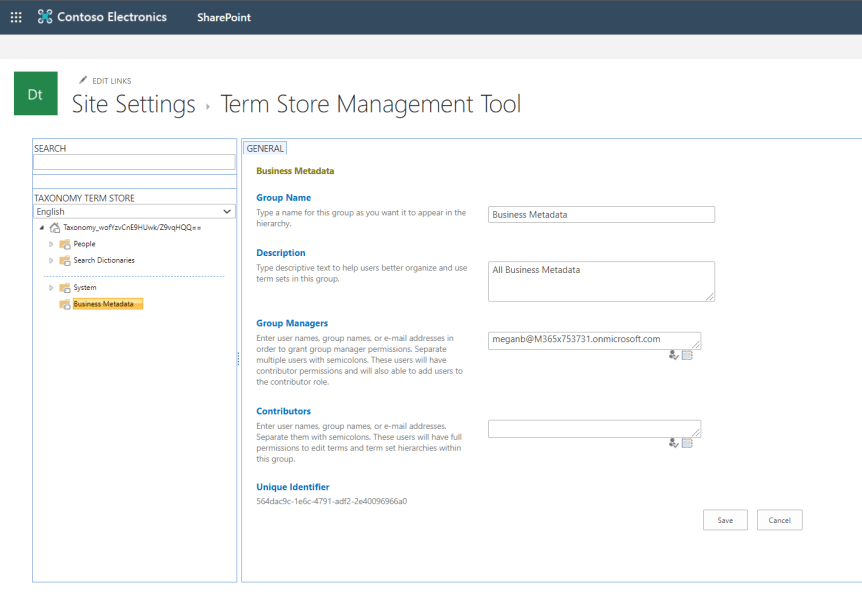Image resolution: width=862 pixels, height=600 pixels.
Task: Browse address book for Contributors
Action: 687,442
